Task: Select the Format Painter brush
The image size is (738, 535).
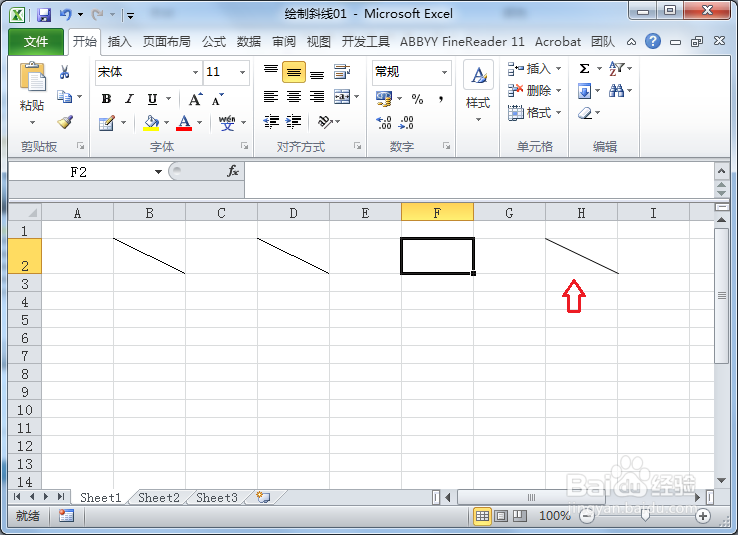Action: pos(65,122)
